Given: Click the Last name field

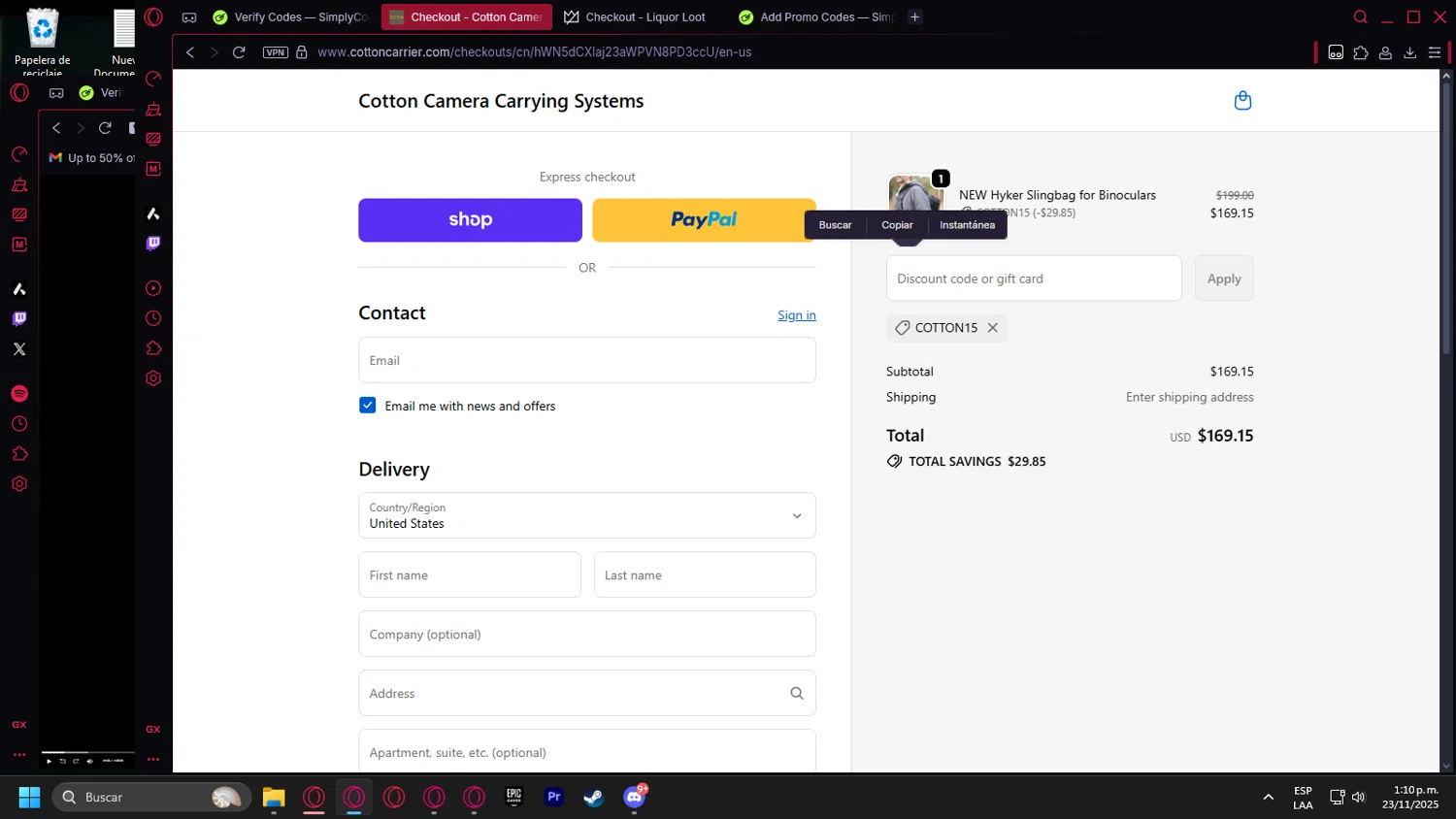Looking at the screenshot, I should (x=705, y=574).
